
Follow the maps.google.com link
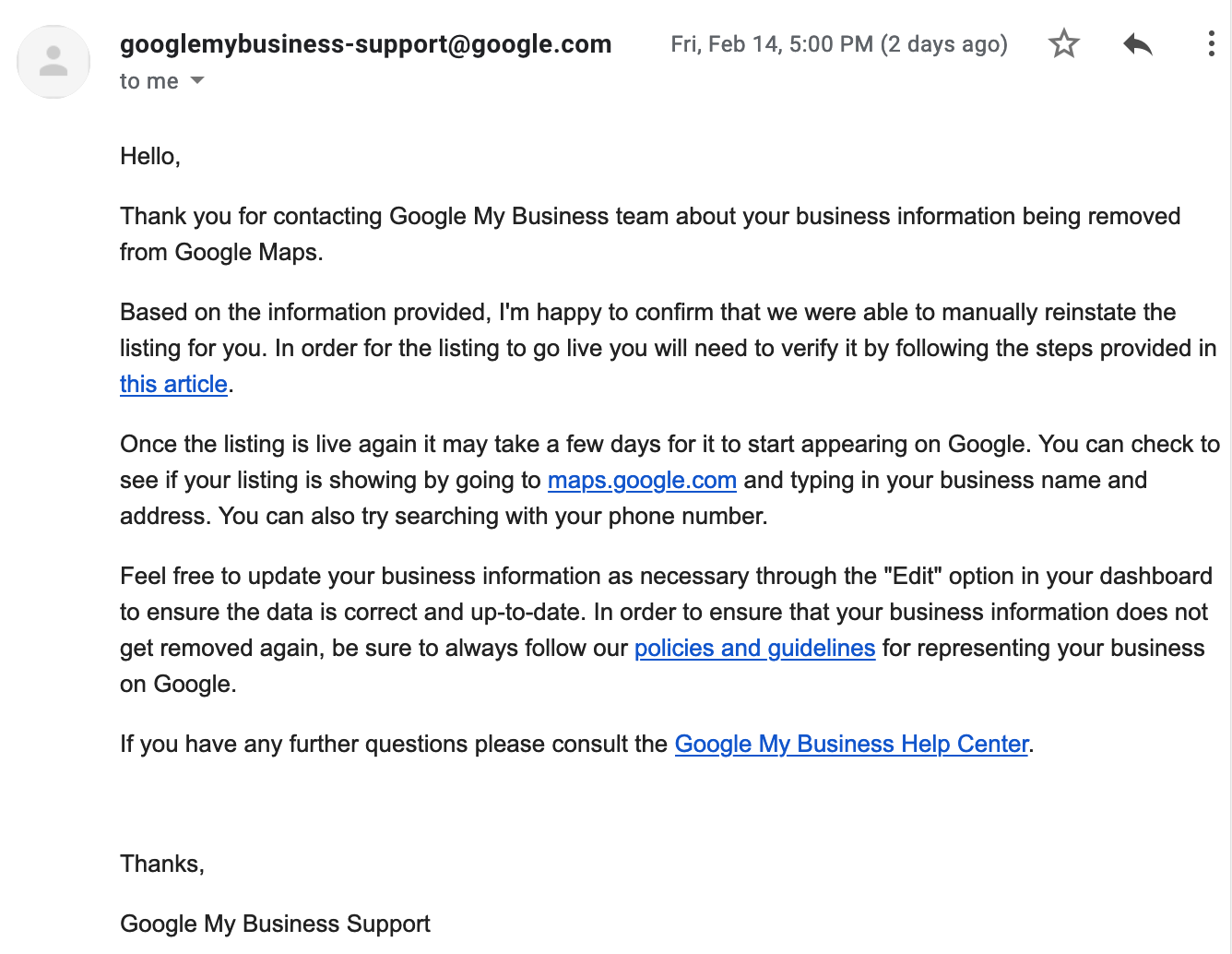click(x=642, y=480)
